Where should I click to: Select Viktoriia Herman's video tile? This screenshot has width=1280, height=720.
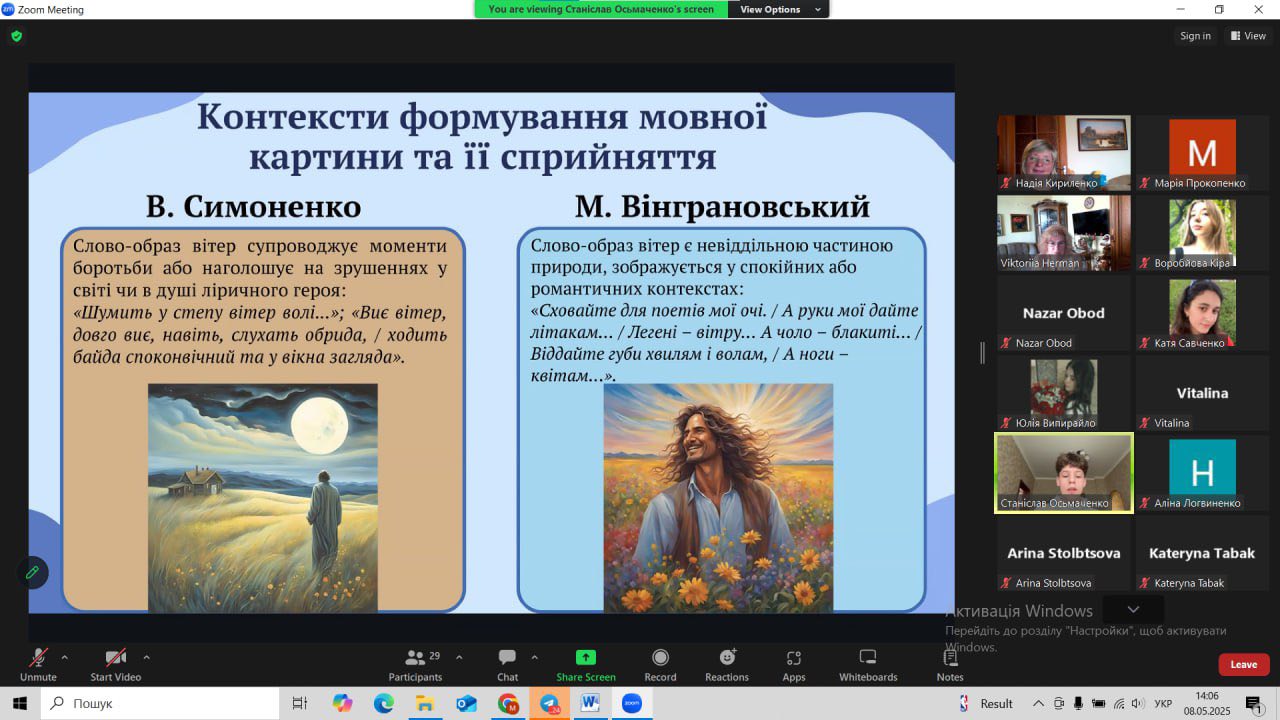[x=1064, y=233]
